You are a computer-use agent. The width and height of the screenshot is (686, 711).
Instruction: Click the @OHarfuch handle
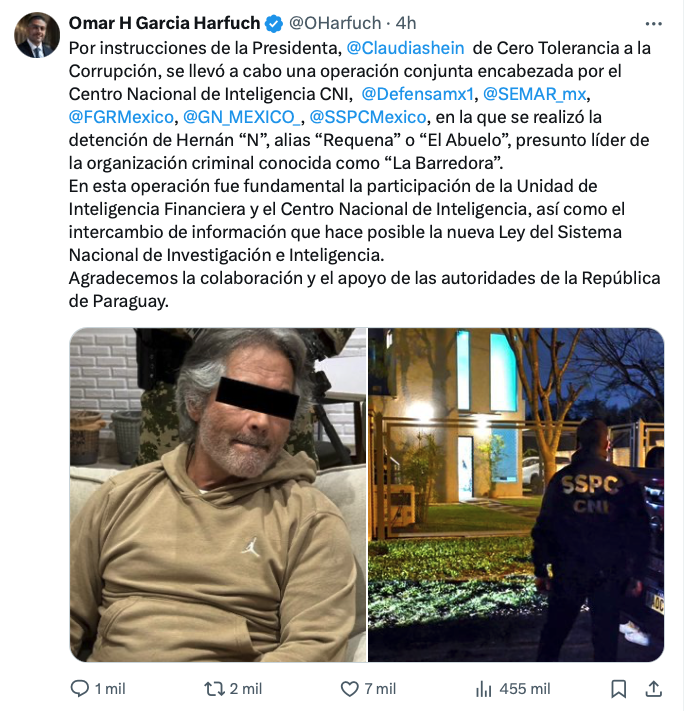[x=335, y=23]
